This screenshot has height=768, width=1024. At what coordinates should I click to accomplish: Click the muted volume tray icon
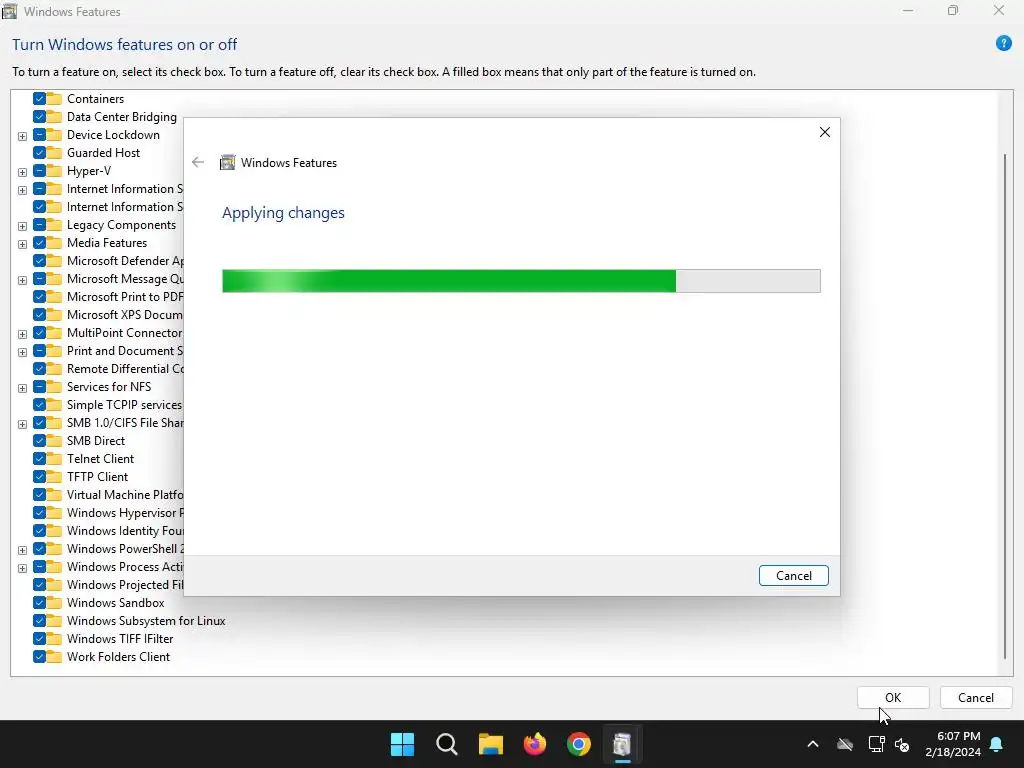(x=902, y=744)
